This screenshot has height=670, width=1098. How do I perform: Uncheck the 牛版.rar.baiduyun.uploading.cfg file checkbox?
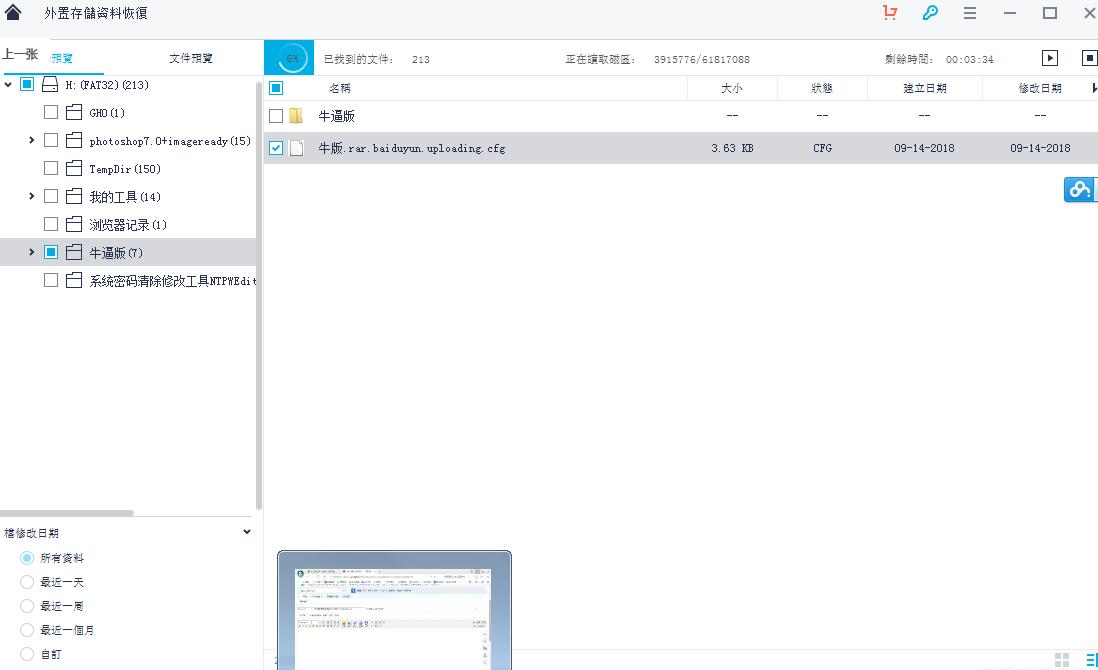pyautogui.click(x=276, y=148)
